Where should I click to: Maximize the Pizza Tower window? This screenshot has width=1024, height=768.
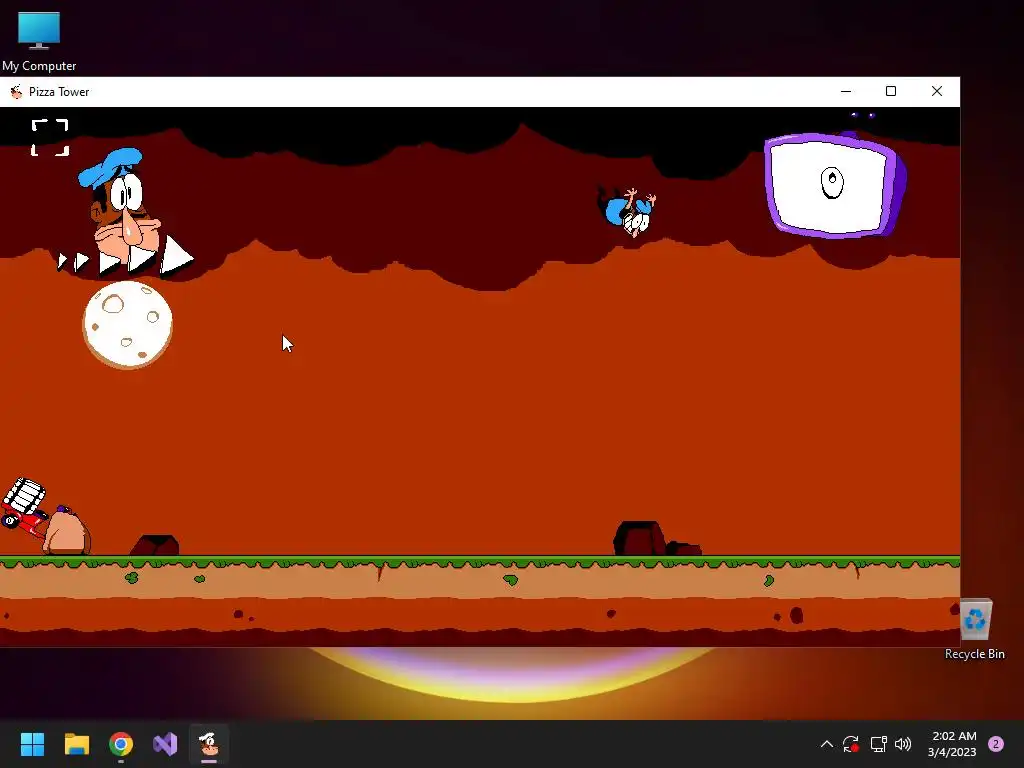(891, 91)
